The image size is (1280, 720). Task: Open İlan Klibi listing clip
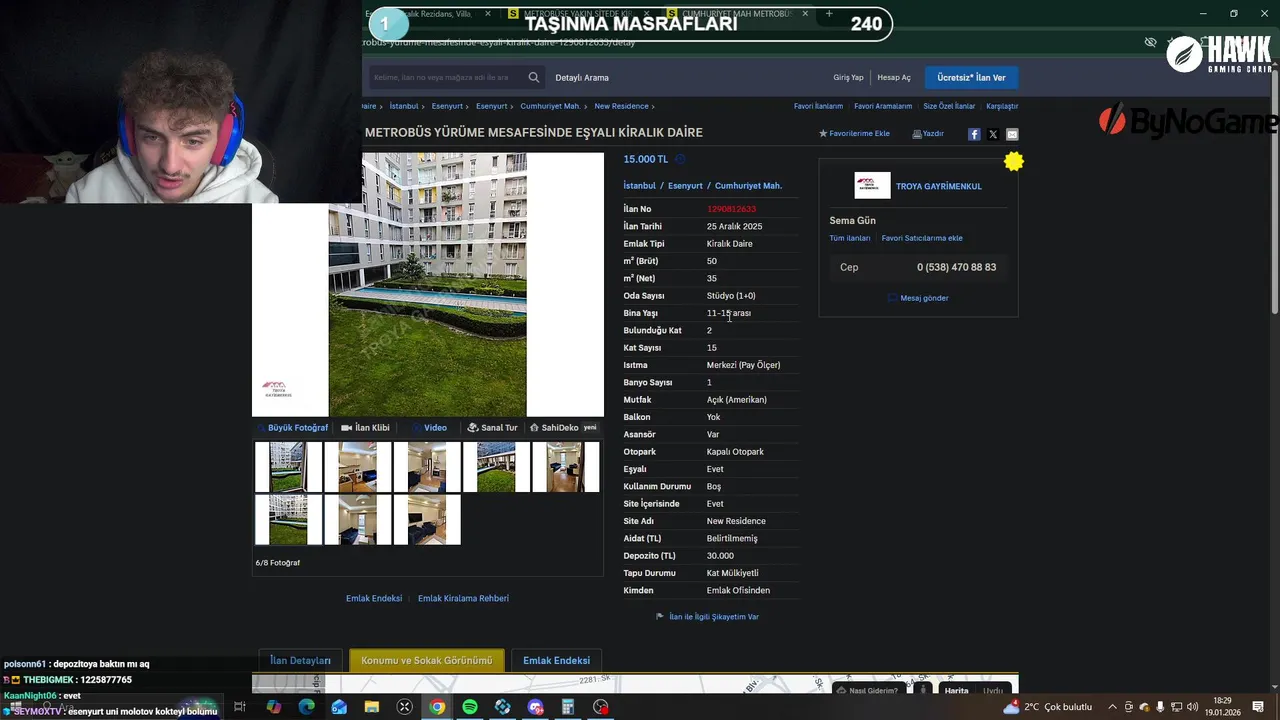[365, 428]
